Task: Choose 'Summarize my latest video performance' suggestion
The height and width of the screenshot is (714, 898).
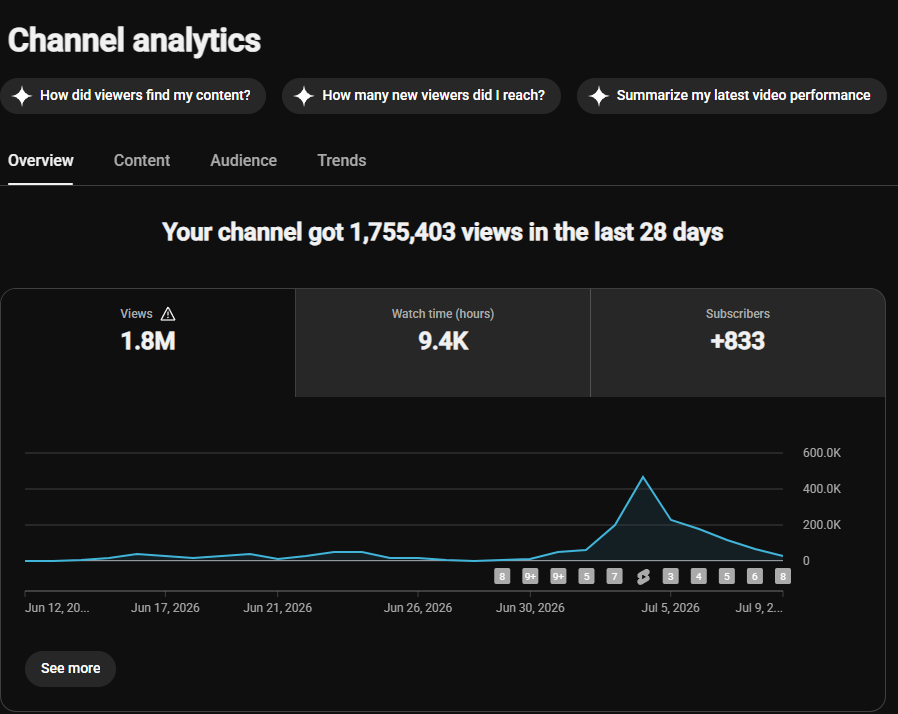Action: [x=731, y=96]
